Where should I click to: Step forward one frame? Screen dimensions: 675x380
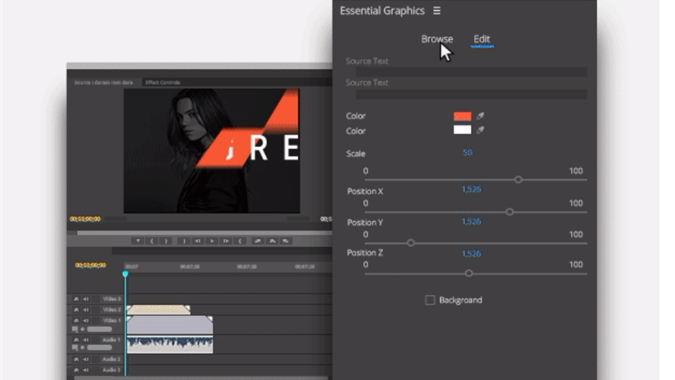click(226, 241)
